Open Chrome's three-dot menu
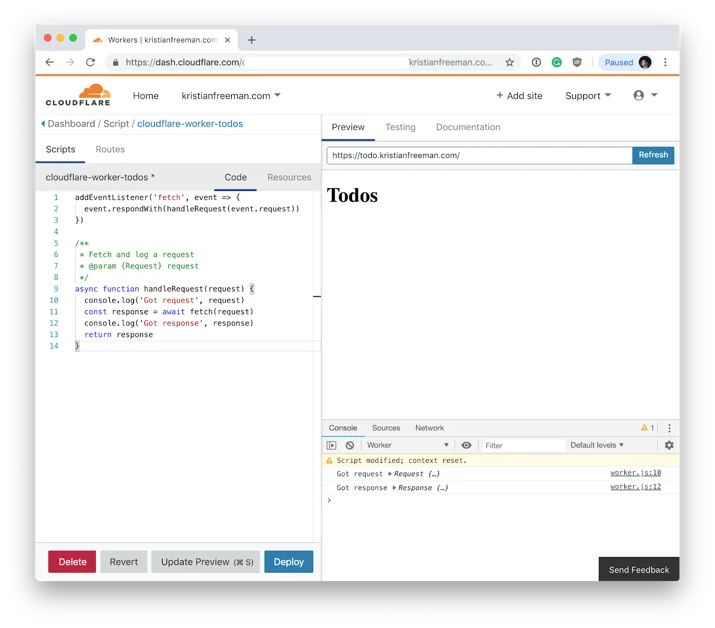Image resolution: width=715 pixels, height=628 pixels. pyautogui.click(x=665, y=62)
